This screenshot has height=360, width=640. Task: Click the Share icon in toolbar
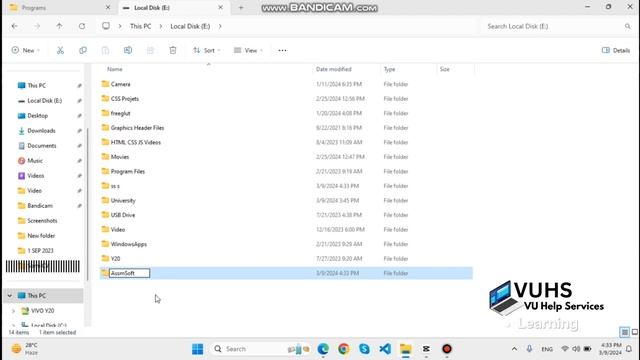(150, 50)
